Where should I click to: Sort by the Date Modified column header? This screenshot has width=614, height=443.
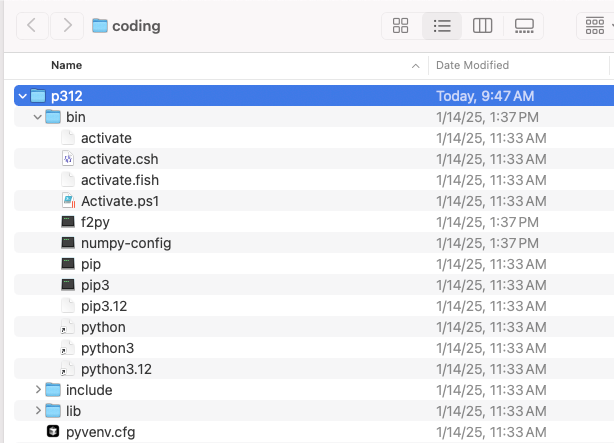(x=472, y=65)
